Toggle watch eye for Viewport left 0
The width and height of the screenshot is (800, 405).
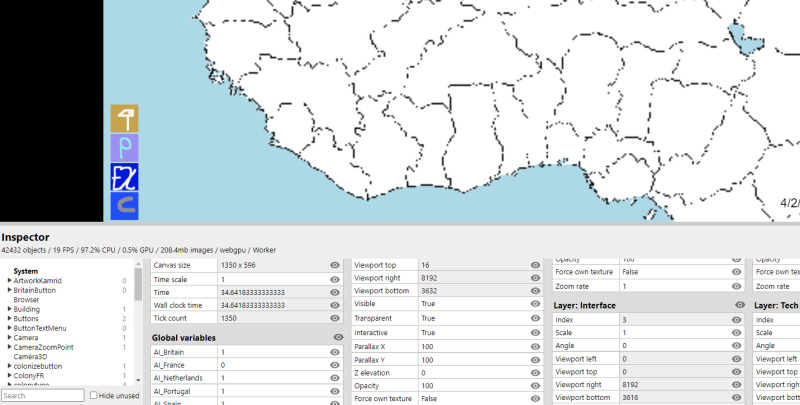tap(736, 359)
